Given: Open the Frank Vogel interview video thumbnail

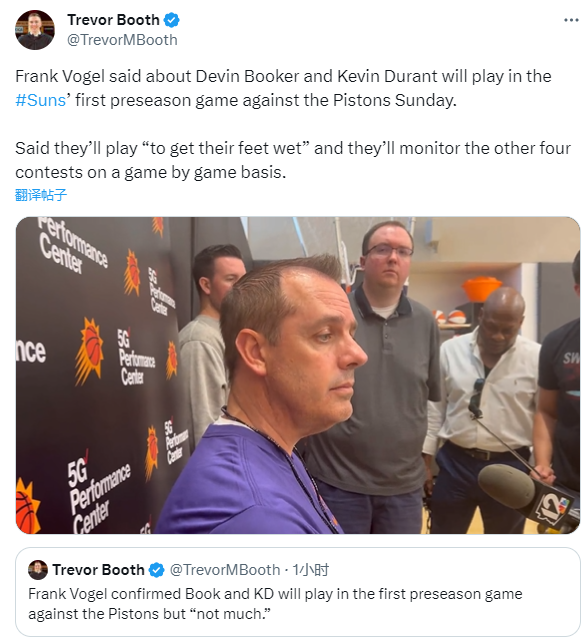Looking at the screenshot, I should click(x=298, y=375).
